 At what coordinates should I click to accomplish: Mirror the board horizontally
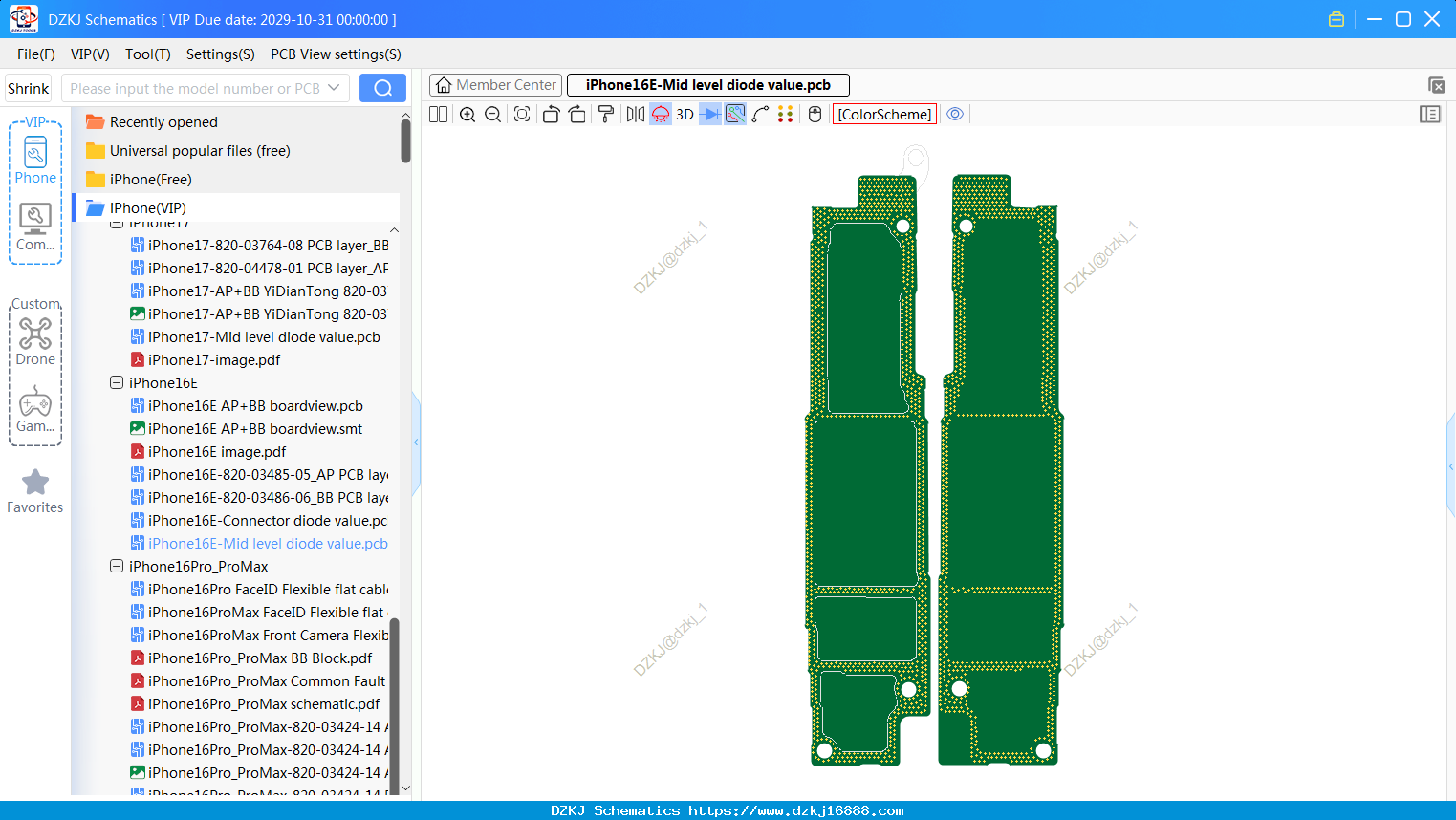tap(635, 115)
